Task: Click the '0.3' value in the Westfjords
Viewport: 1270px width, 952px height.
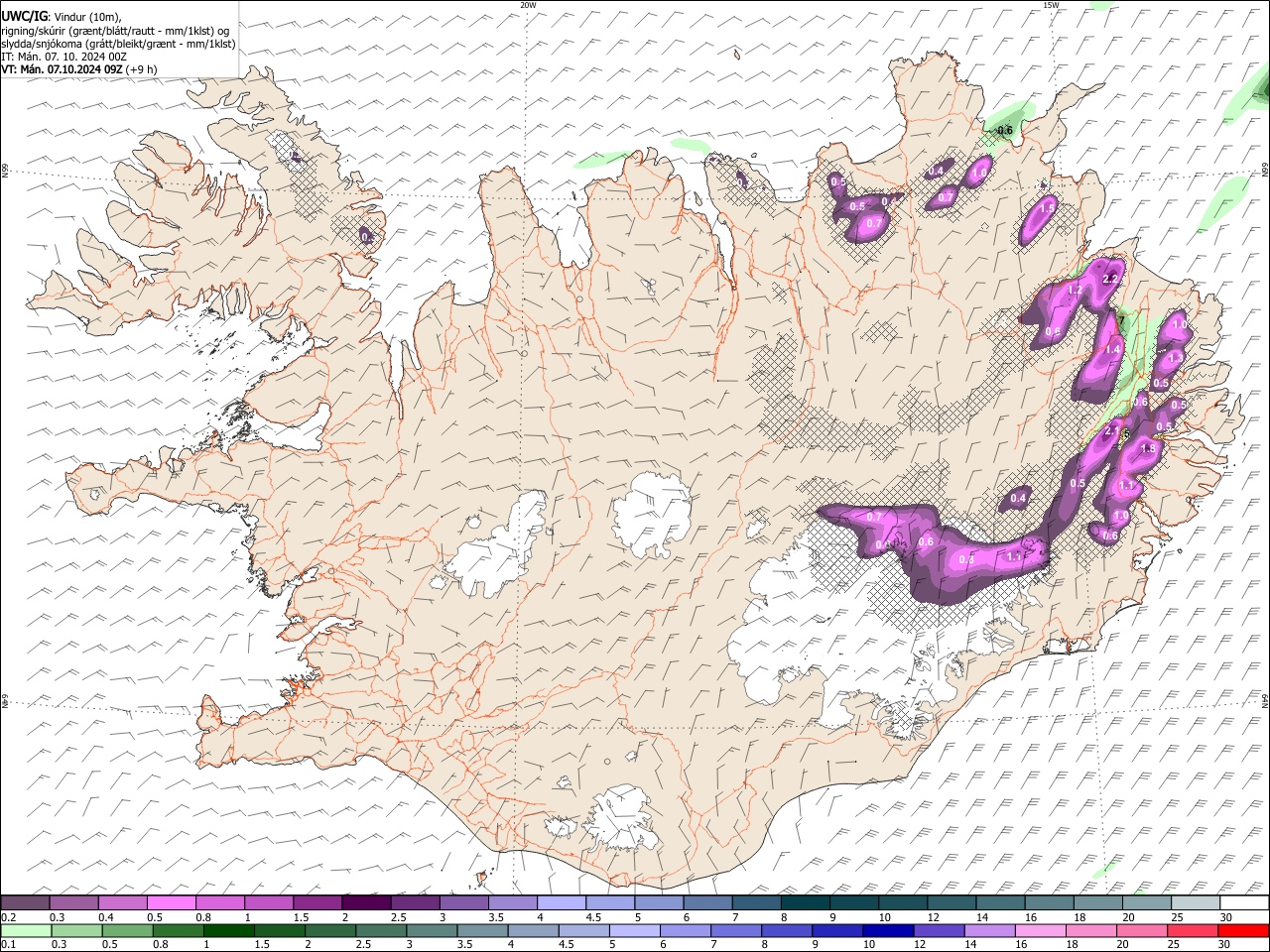Action: click(367, 237)
